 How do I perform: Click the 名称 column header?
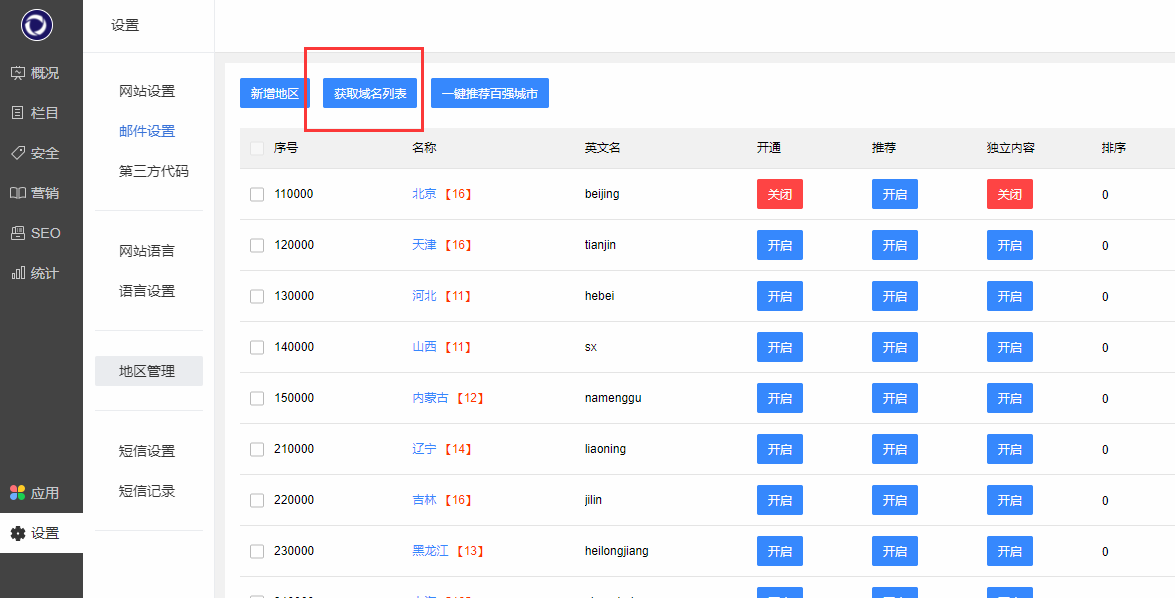pos(424,148)
